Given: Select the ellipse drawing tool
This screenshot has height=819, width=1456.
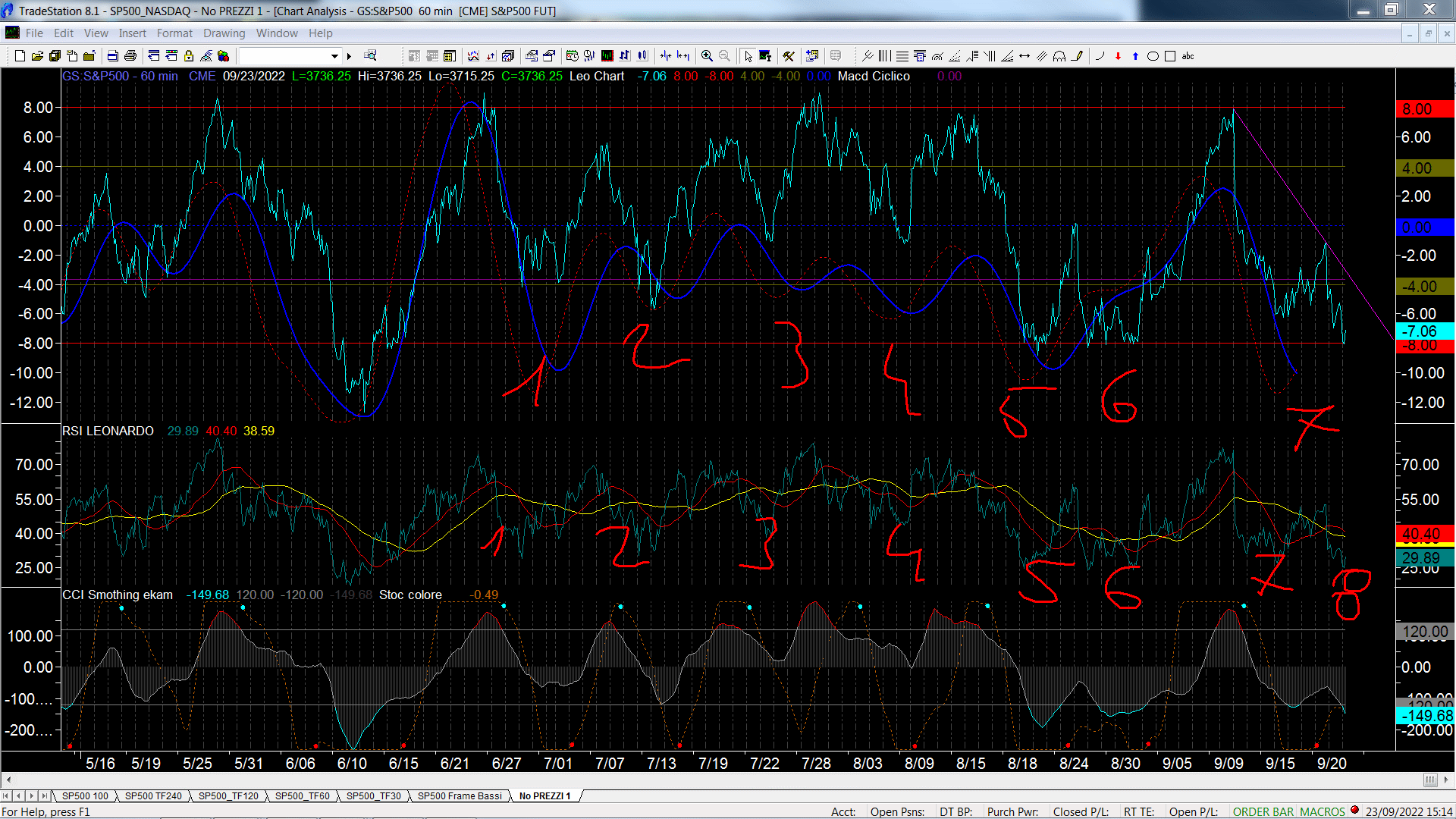Looking at the screenshot, I should [1153, 56].
